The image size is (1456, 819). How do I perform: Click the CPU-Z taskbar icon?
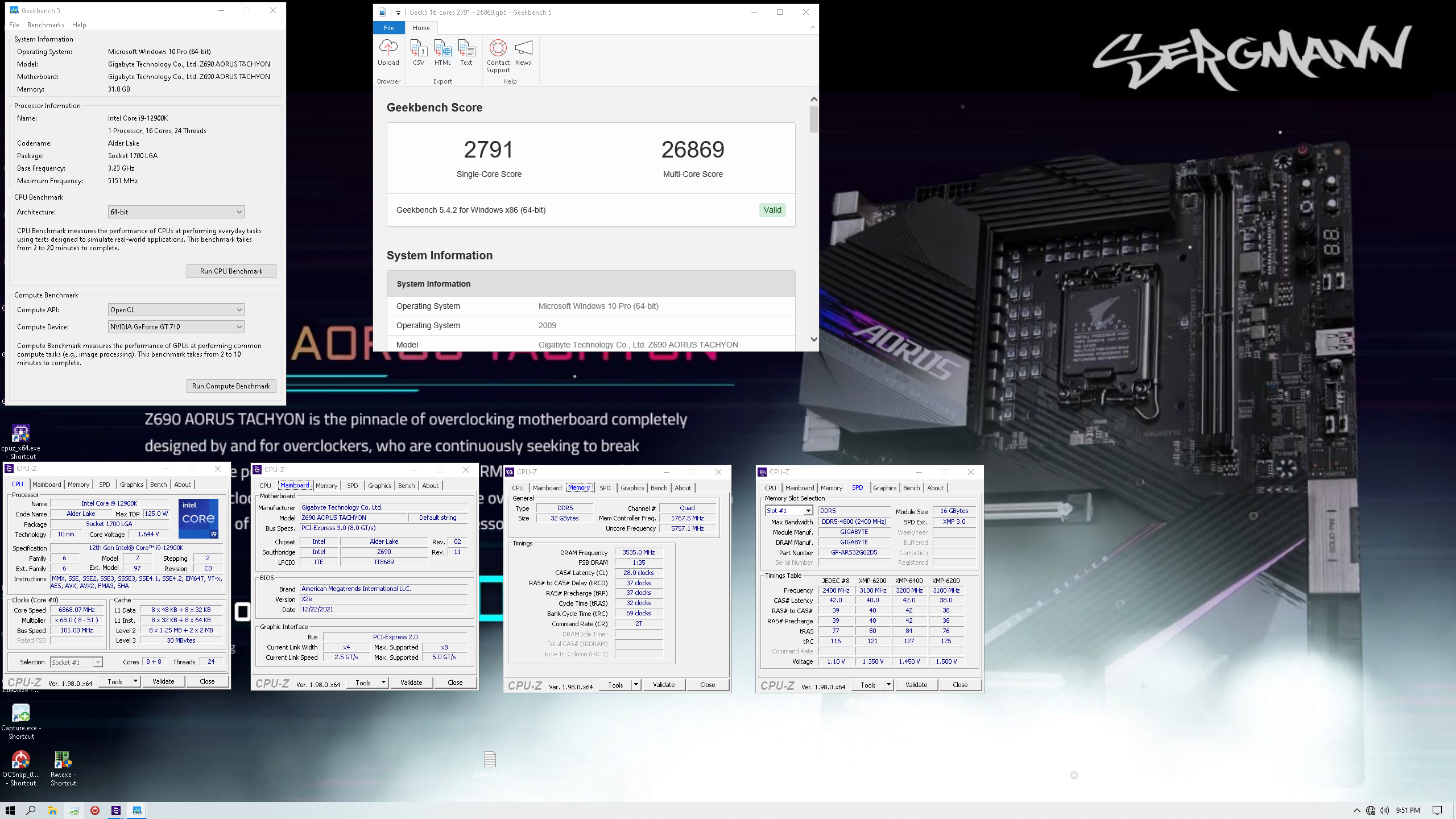tap(116, 810)
